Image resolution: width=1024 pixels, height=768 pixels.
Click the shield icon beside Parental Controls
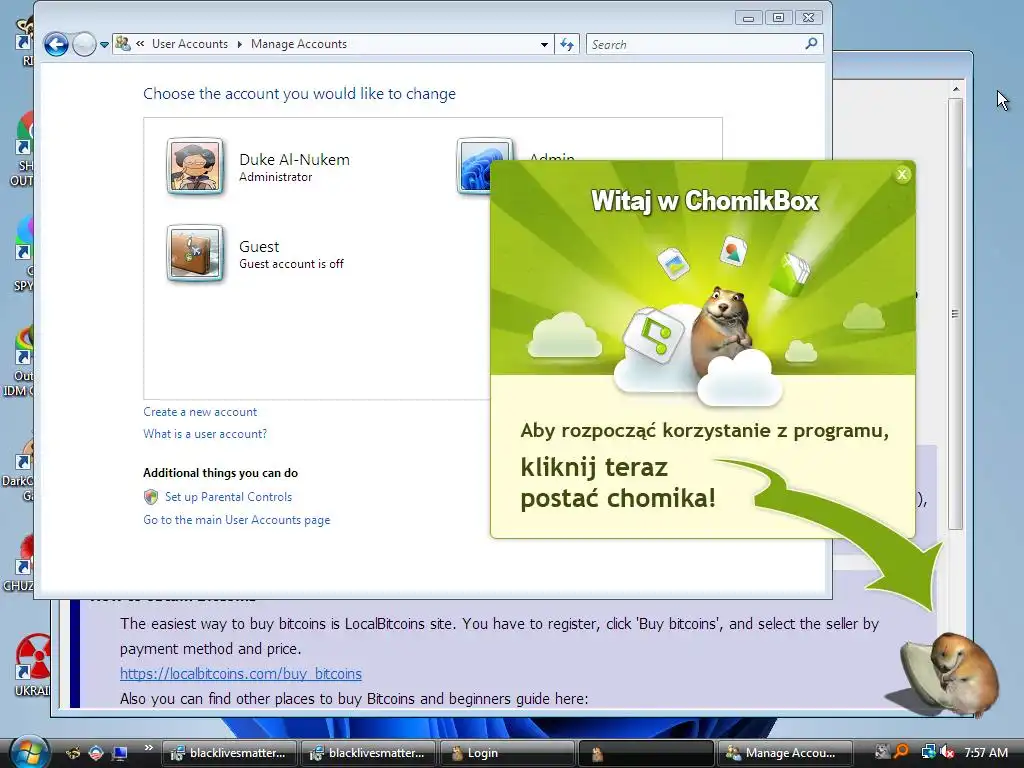tap(151, 497)
